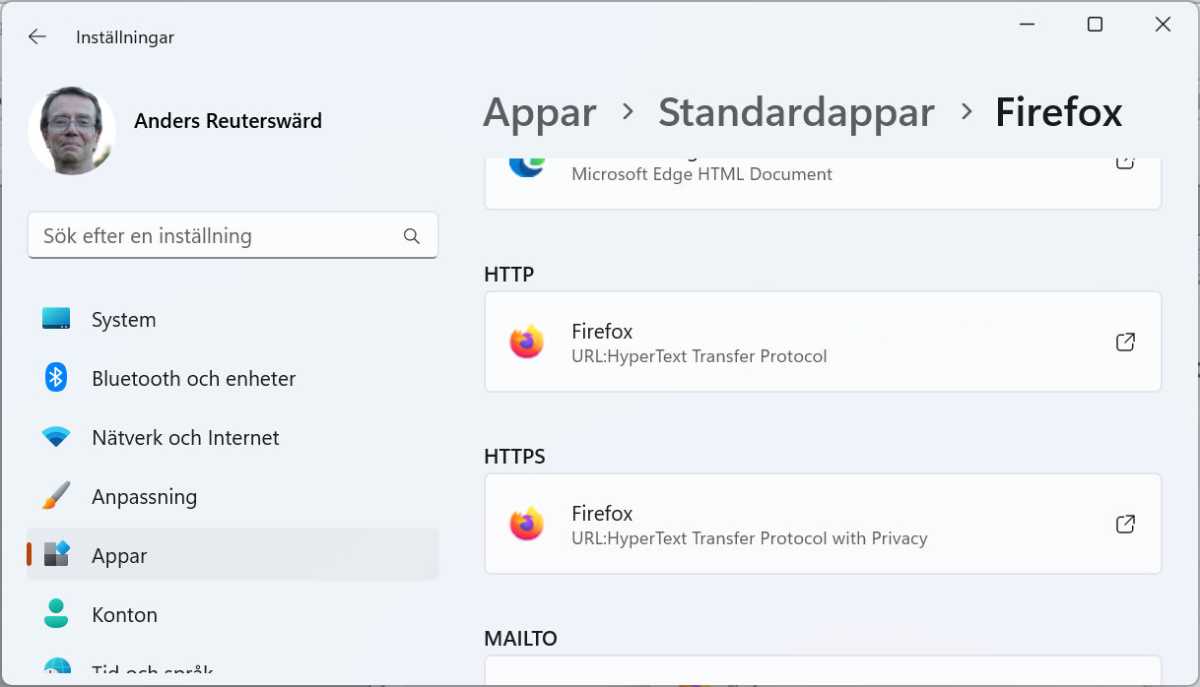The width and height of the screenshot is (1200, 687).
Task: Go to Nätverk och Internet
Action: (185, 438)
